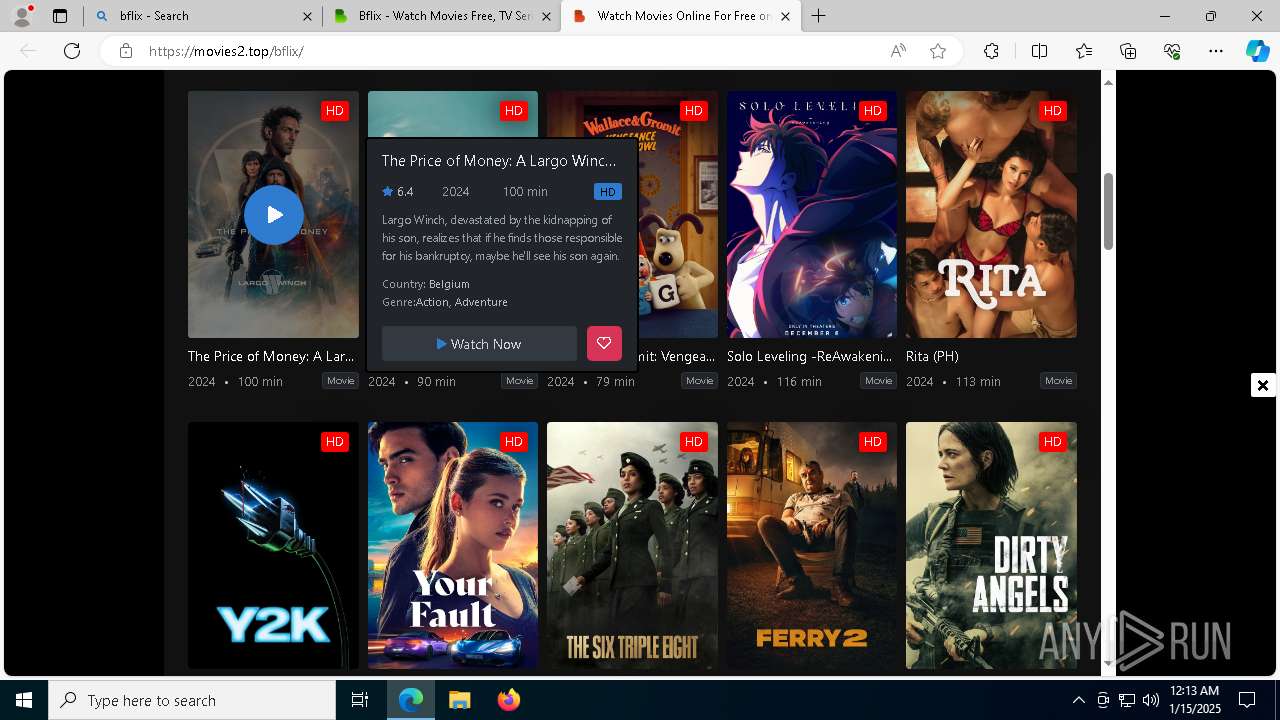Viewport: 1280px width, 720px height.
Task: Click the taskbar search box
Action: coord(192,700)
